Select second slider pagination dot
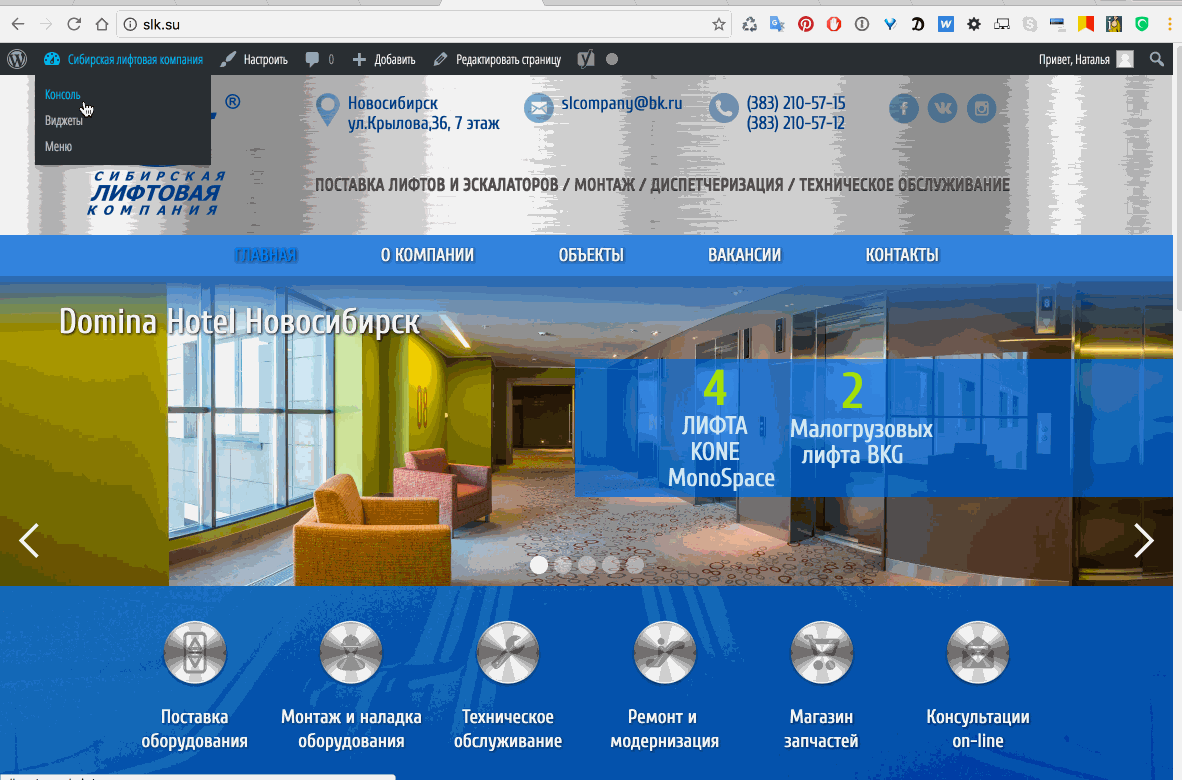 click(562, 564)
